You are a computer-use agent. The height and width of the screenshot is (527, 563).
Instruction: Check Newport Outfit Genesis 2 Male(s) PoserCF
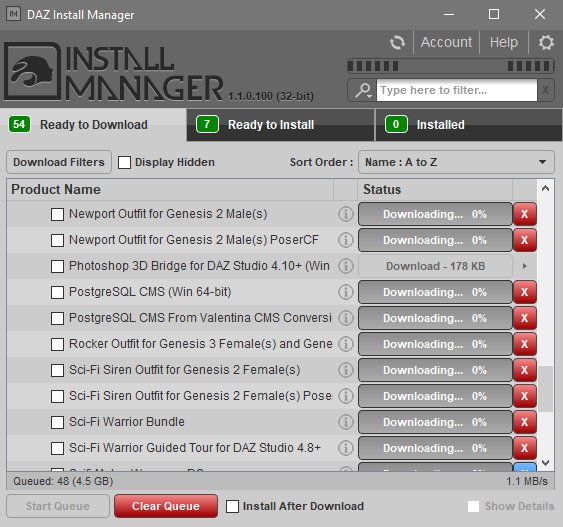pyautogui.click(x=57, y=240)
